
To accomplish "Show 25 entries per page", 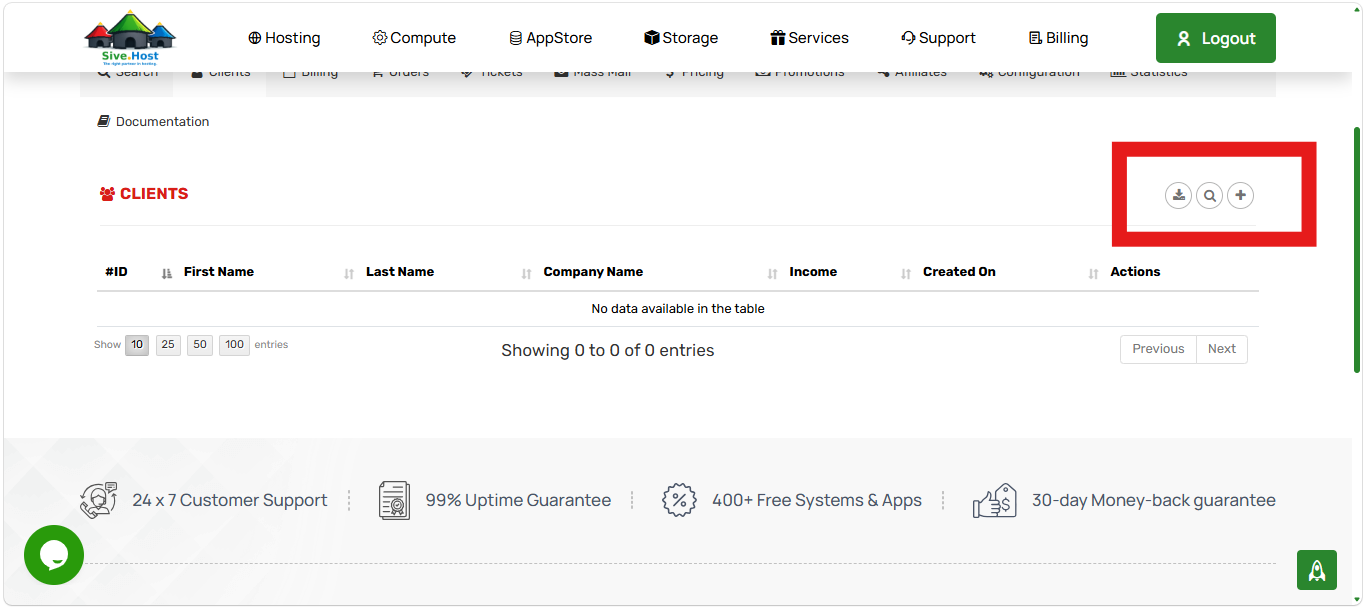I will click(168, 345).
